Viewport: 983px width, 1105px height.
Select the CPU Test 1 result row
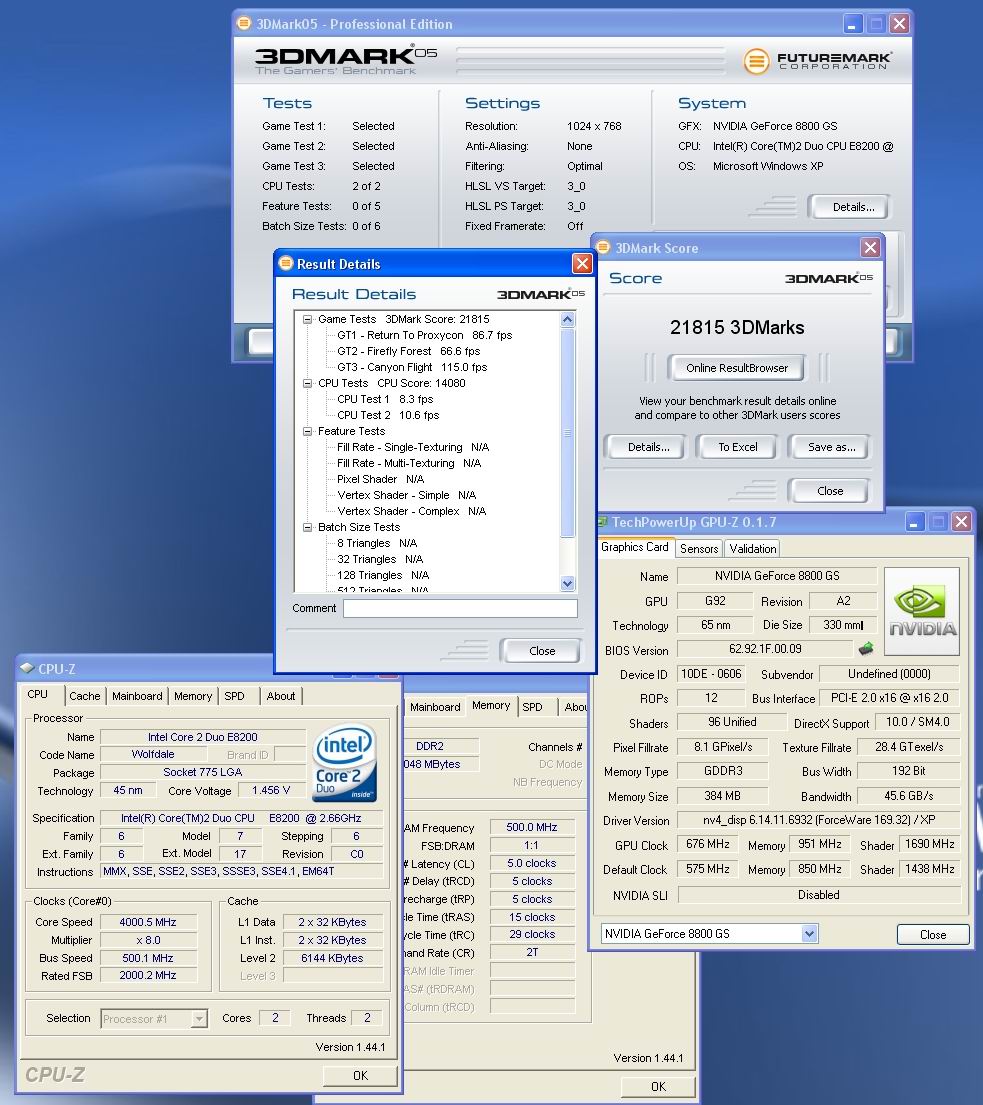tap(385, 399)
